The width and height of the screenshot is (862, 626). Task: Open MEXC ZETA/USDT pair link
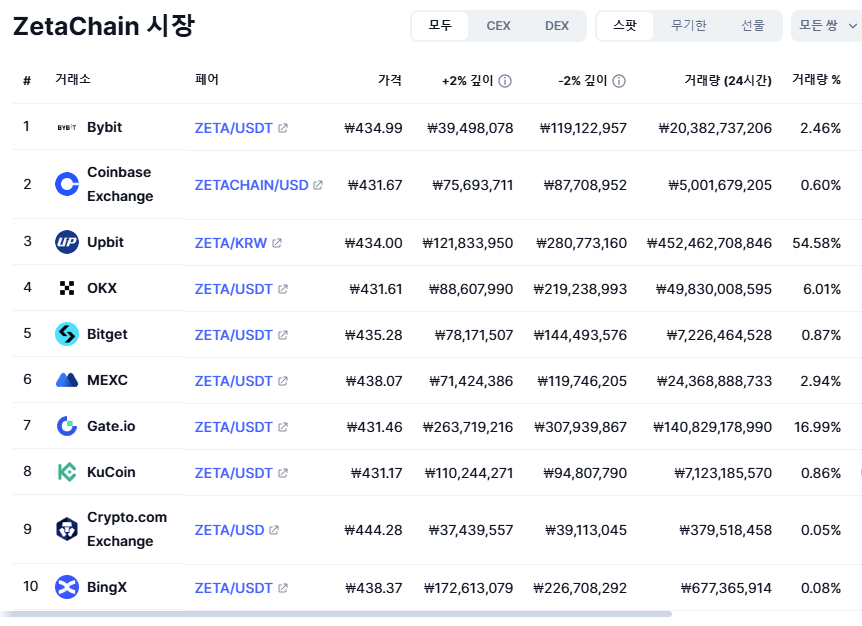(233, 381)
